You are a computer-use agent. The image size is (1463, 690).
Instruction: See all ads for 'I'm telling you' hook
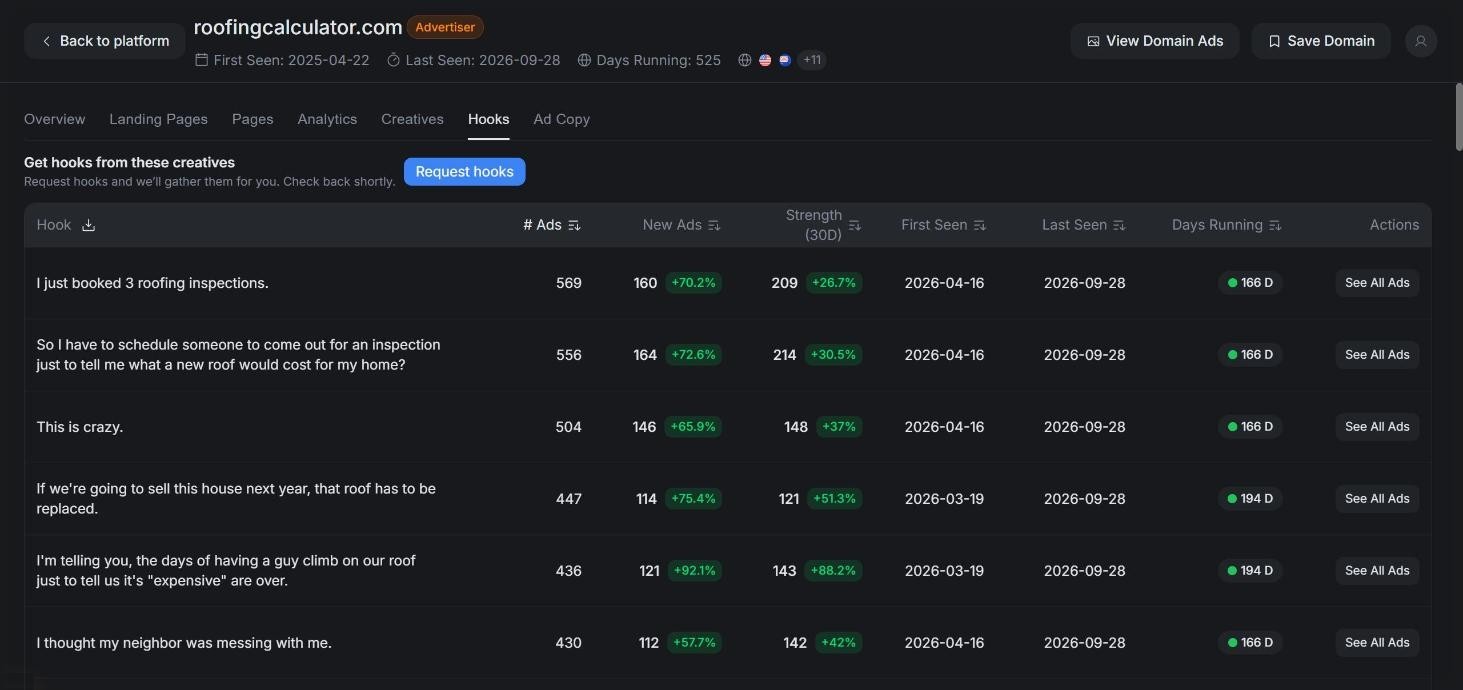click(1377, 571)
